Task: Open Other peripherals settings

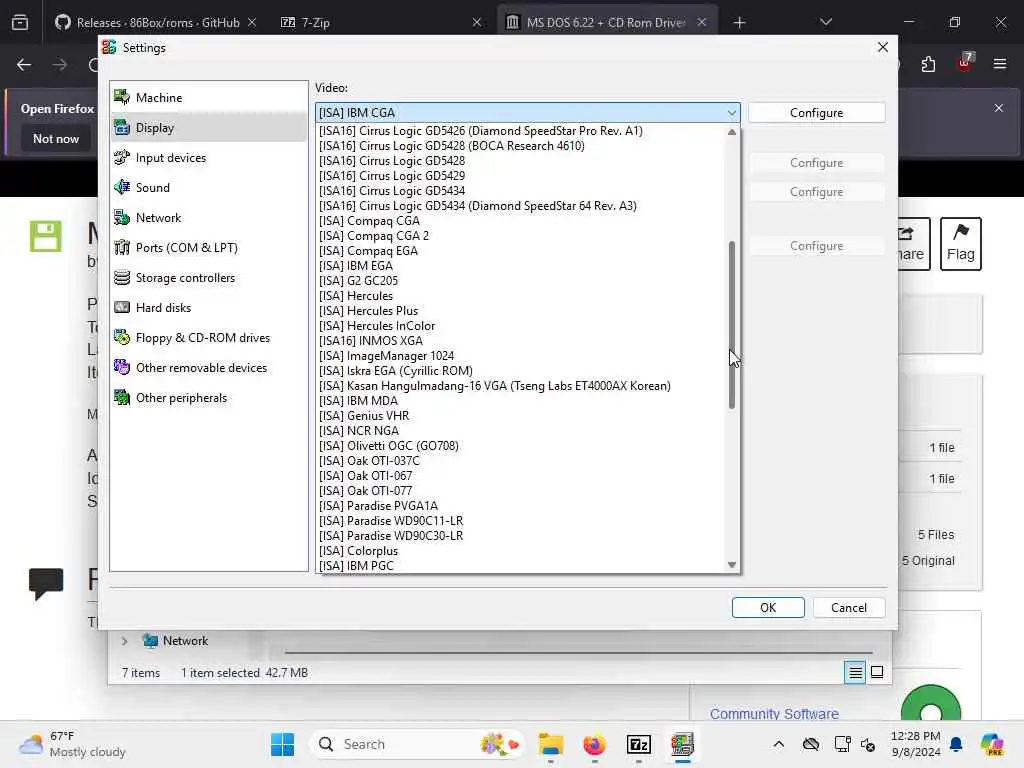Action: point(208,398)
